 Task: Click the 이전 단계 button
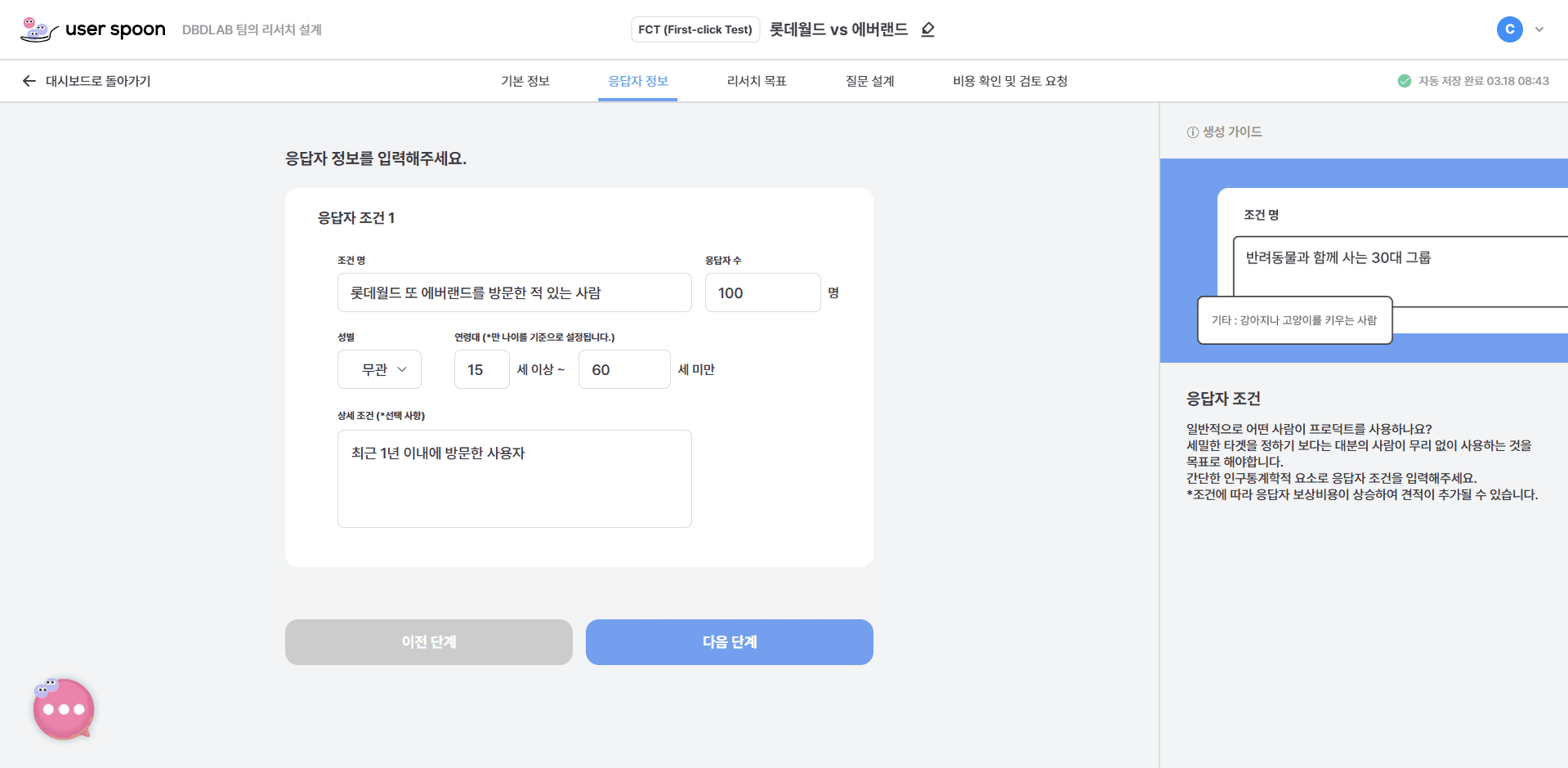pos(429,642)
